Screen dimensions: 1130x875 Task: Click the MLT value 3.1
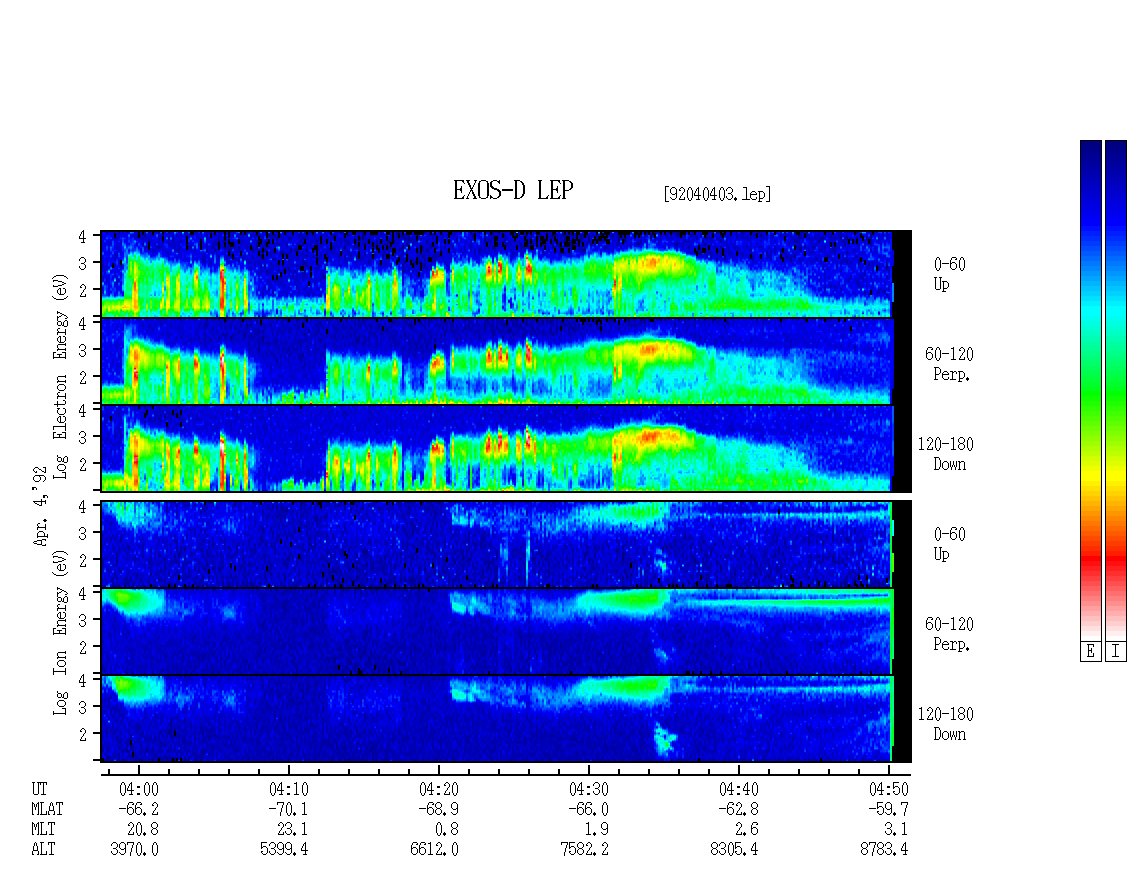(897, 830)
